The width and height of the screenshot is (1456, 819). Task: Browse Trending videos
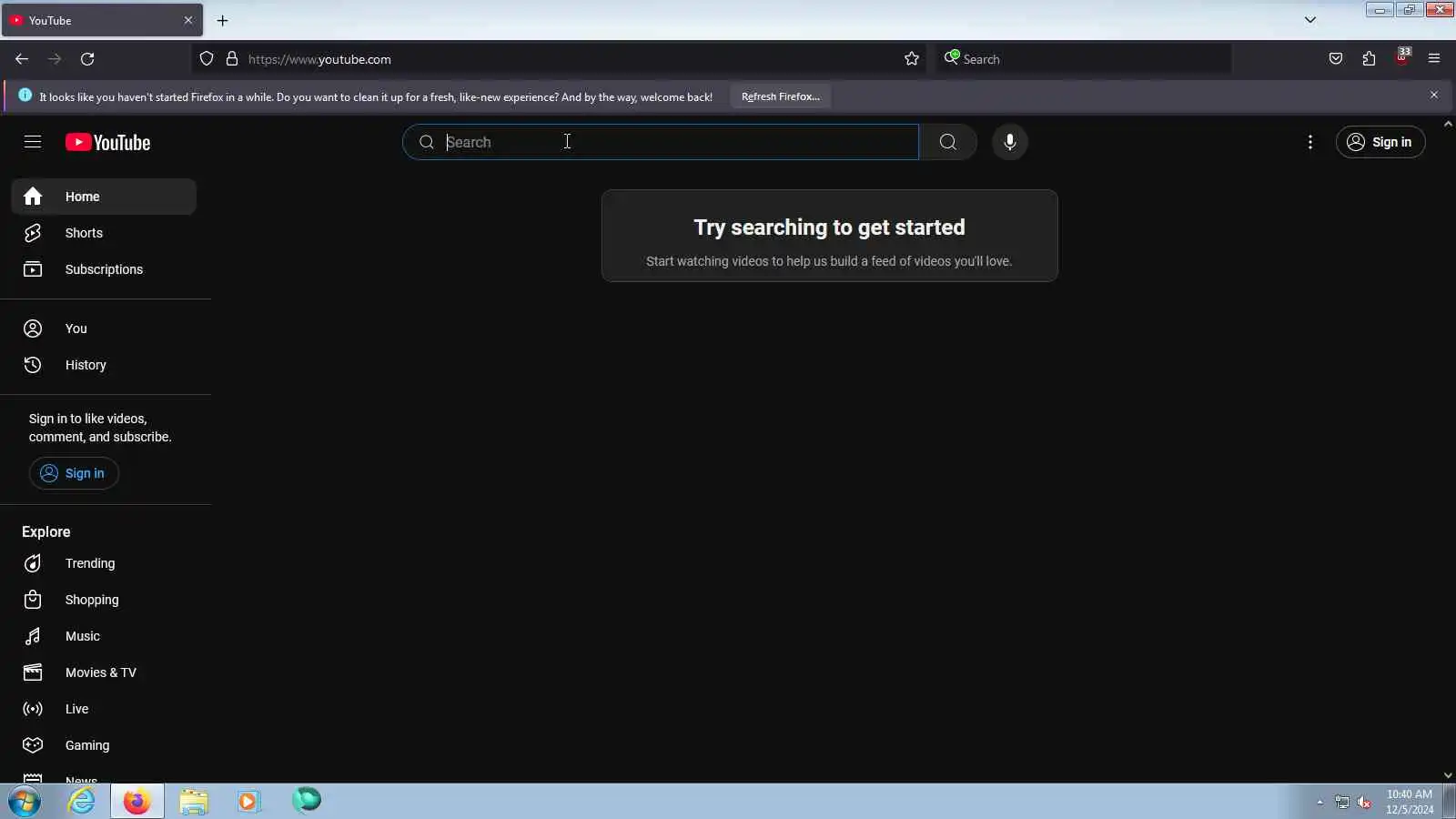[104, 563]
